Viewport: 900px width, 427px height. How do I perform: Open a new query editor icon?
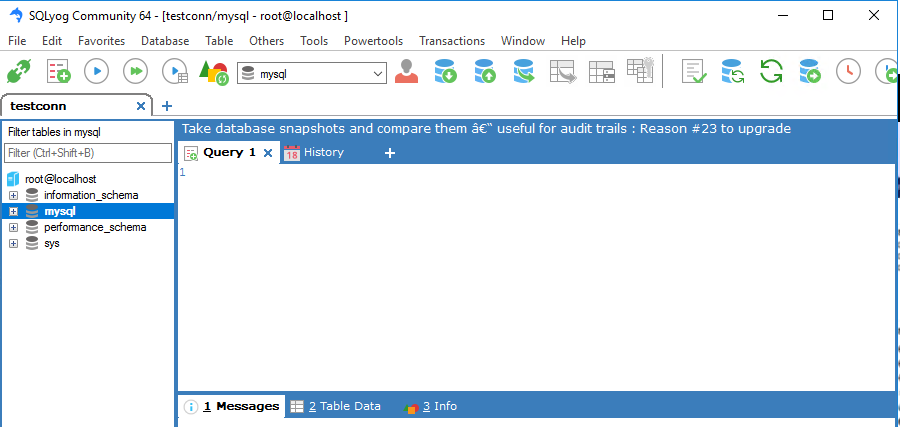[x=58, y=72]
